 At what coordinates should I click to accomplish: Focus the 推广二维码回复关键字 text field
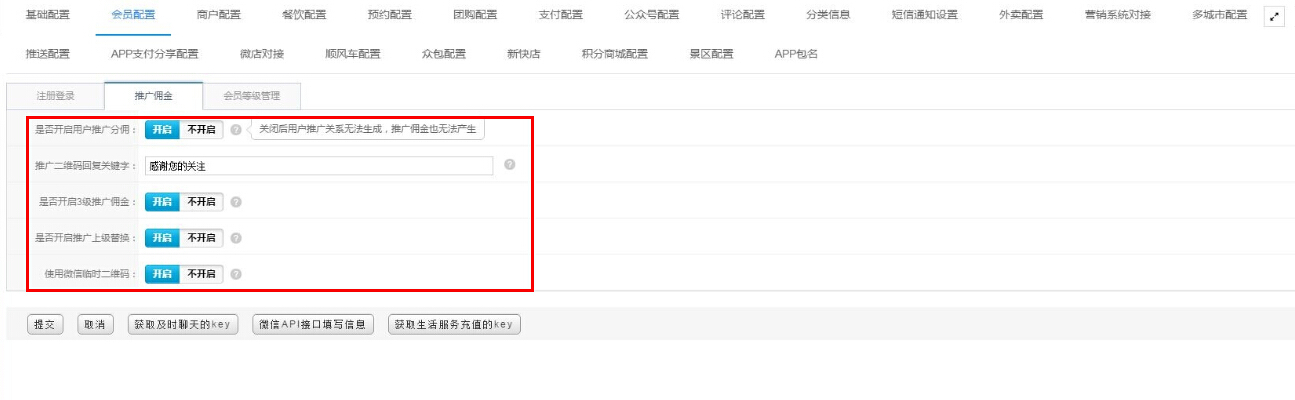pyautogui.click(x=319, y=166)
